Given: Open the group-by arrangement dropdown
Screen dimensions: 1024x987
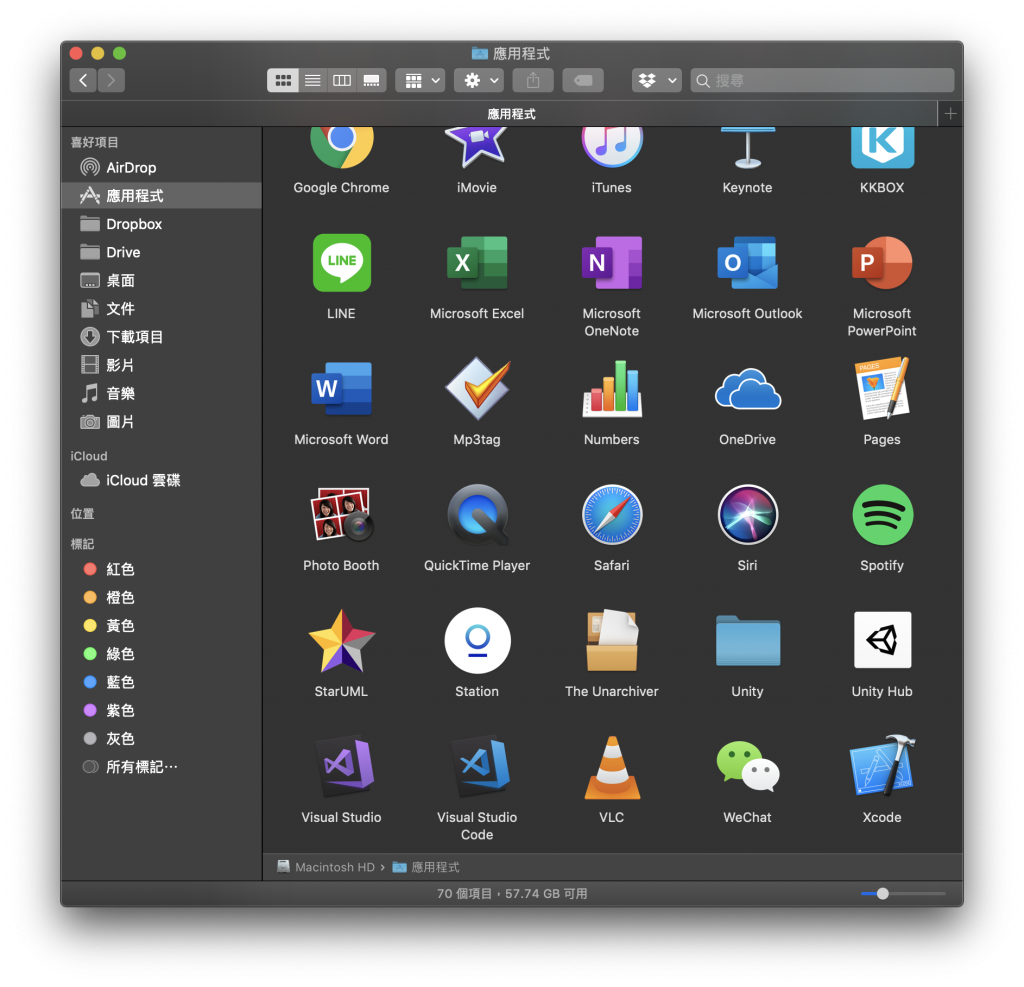Looking at the screenshot, I should 421,80.
